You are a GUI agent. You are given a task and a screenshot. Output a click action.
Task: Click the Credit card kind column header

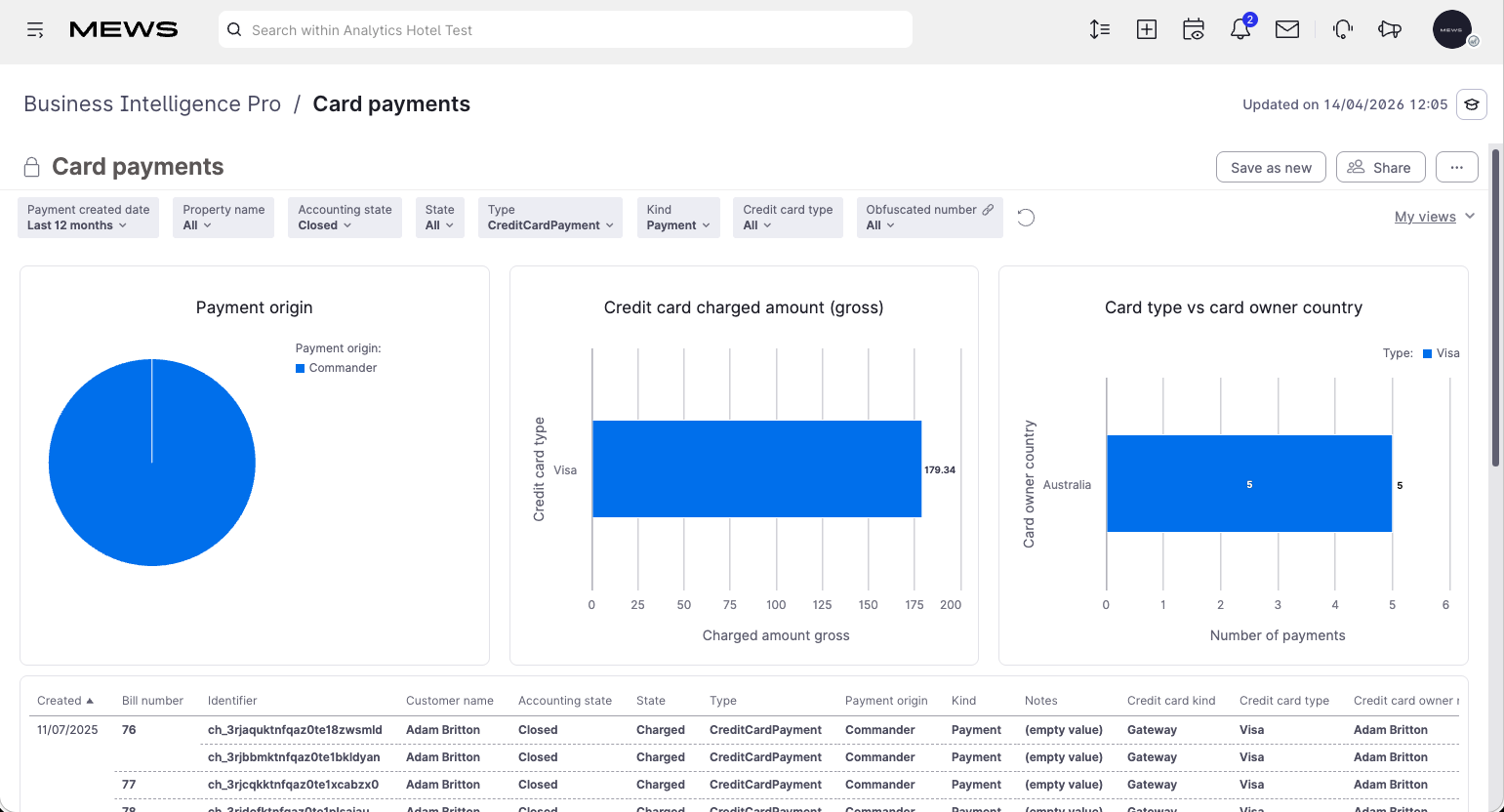point(1171,701)
